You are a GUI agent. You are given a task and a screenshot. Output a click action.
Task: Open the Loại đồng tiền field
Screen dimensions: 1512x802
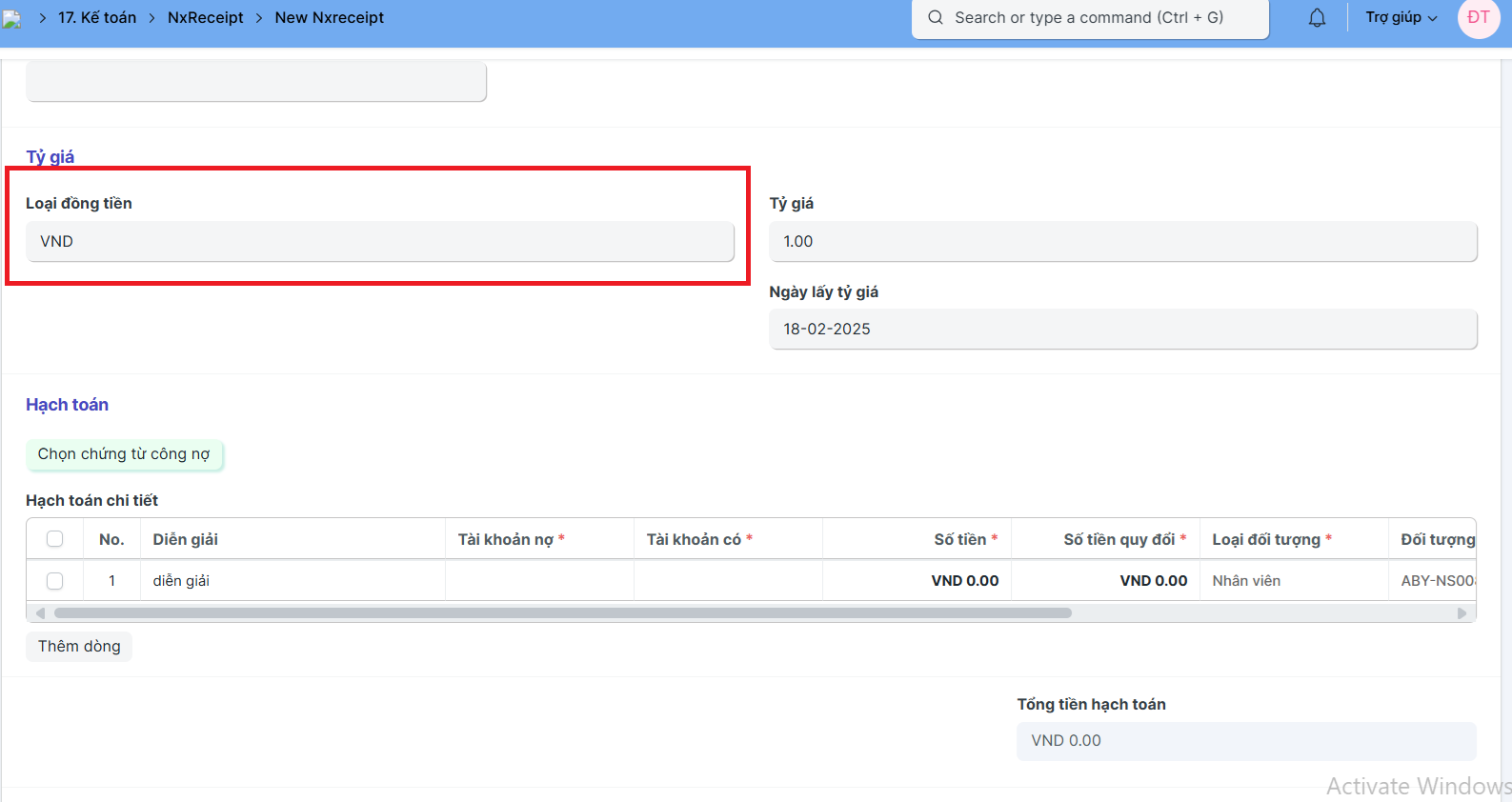[379, 242]
